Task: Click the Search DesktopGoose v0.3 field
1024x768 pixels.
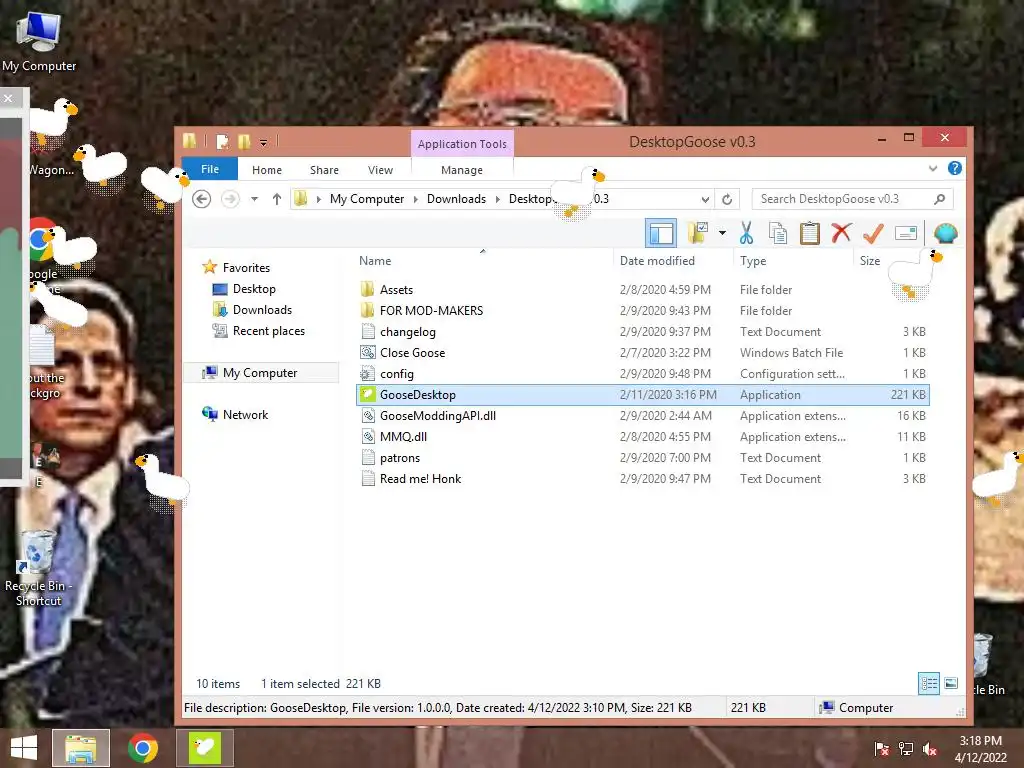Action: click(x=852, y=199)
